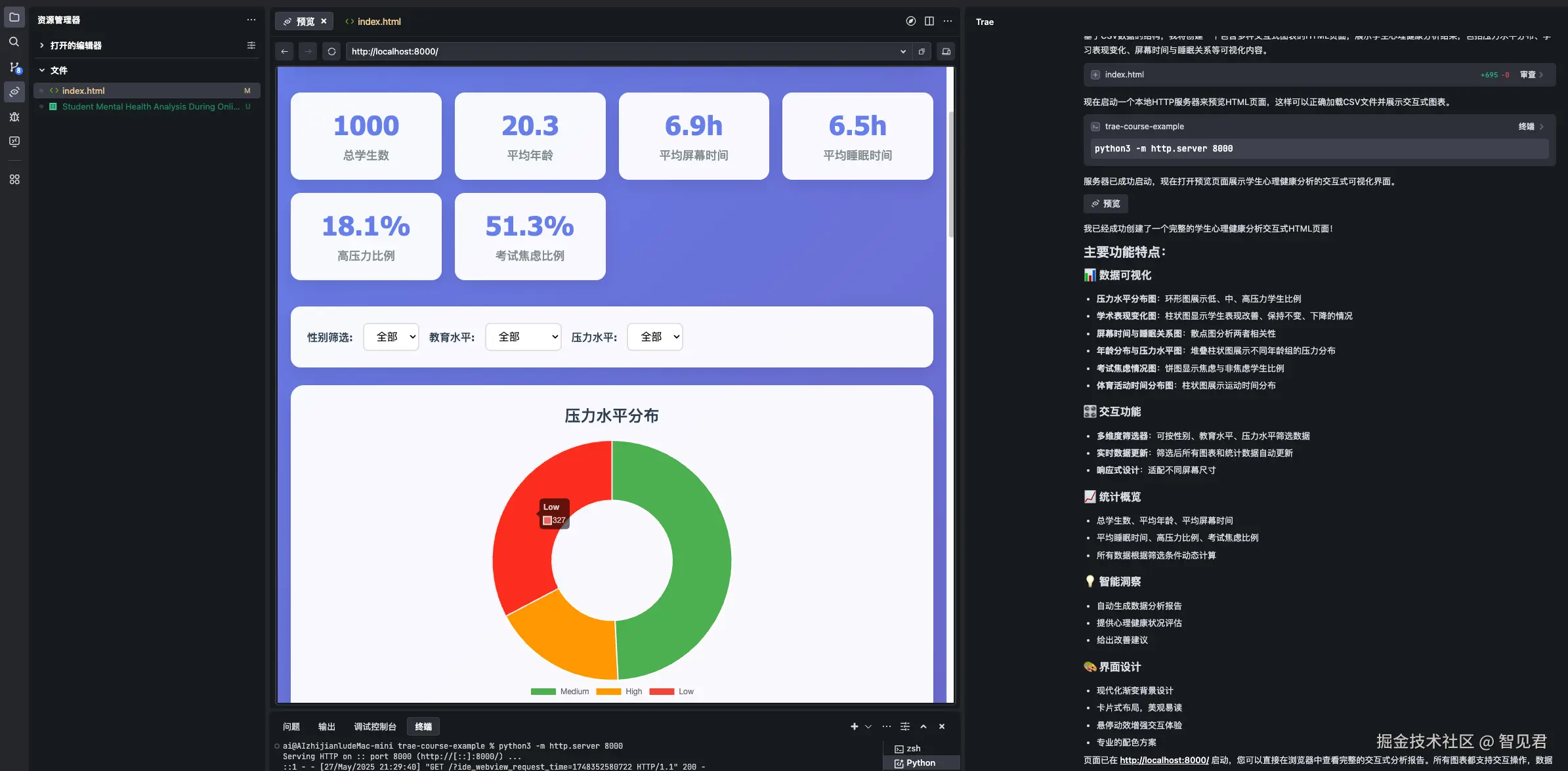Screen dimensions: 1568x771
Task: Add a new terminal with plus icon
Action: [854, 726]
